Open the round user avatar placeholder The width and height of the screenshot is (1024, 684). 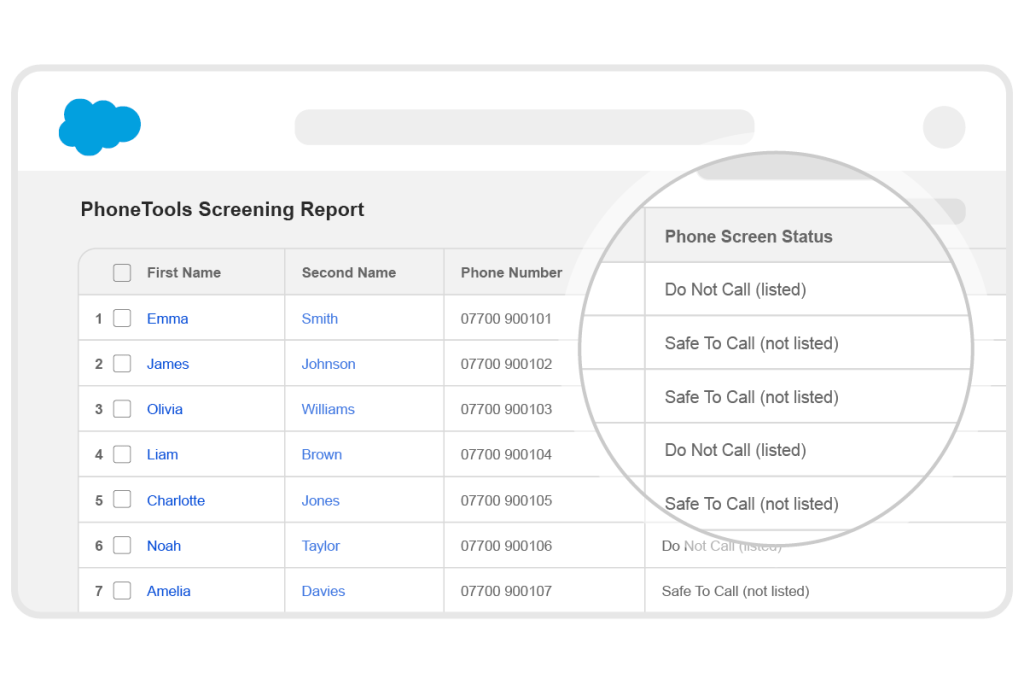click(x=944, y=127)
